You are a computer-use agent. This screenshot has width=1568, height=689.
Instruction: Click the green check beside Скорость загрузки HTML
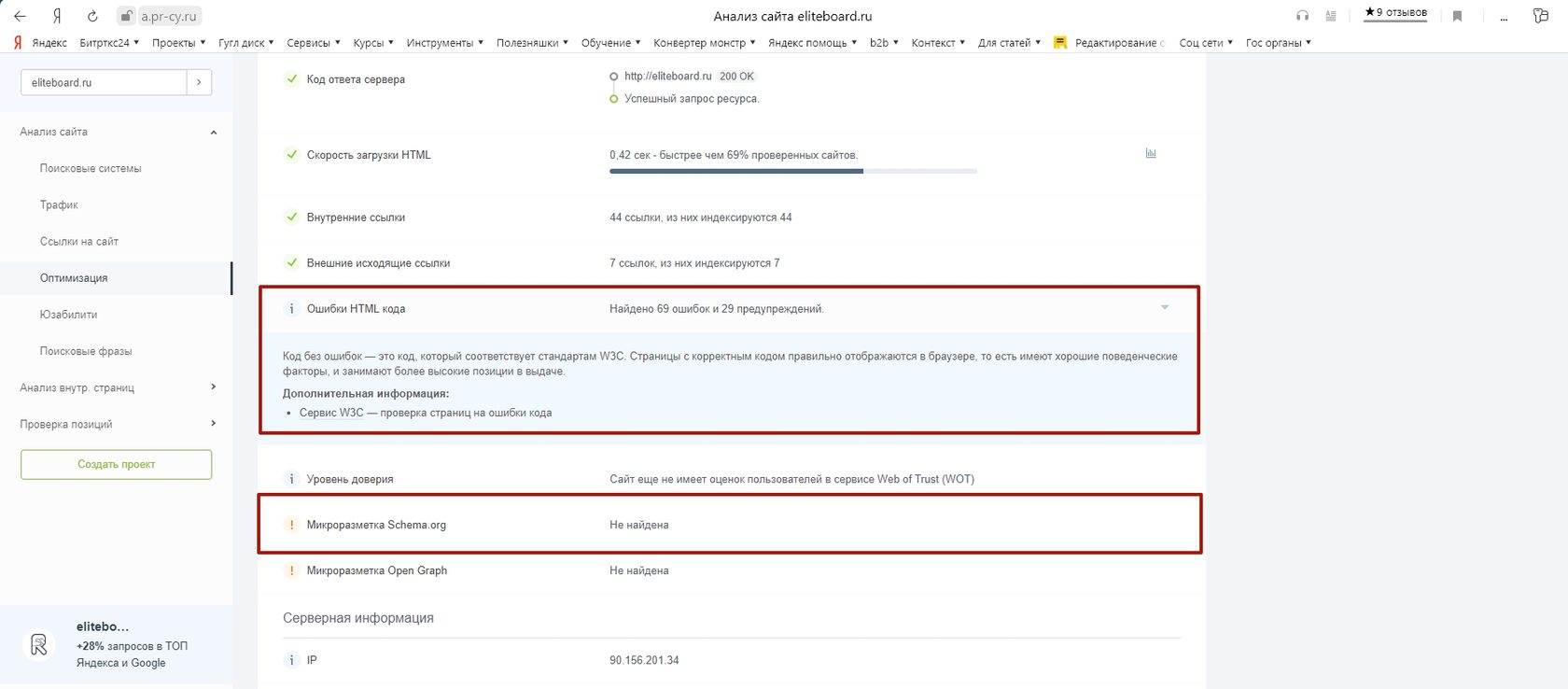[291, 155]
